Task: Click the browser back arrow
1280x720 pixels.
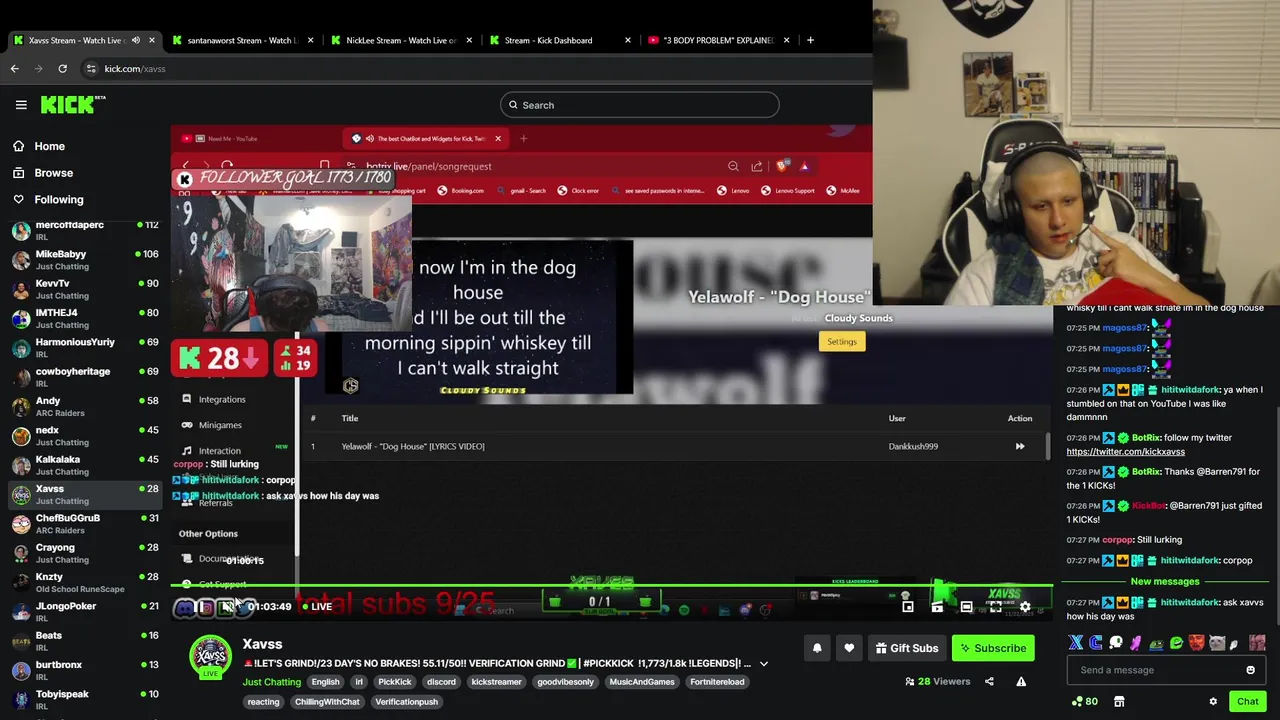Action: (x=14, y=68)
